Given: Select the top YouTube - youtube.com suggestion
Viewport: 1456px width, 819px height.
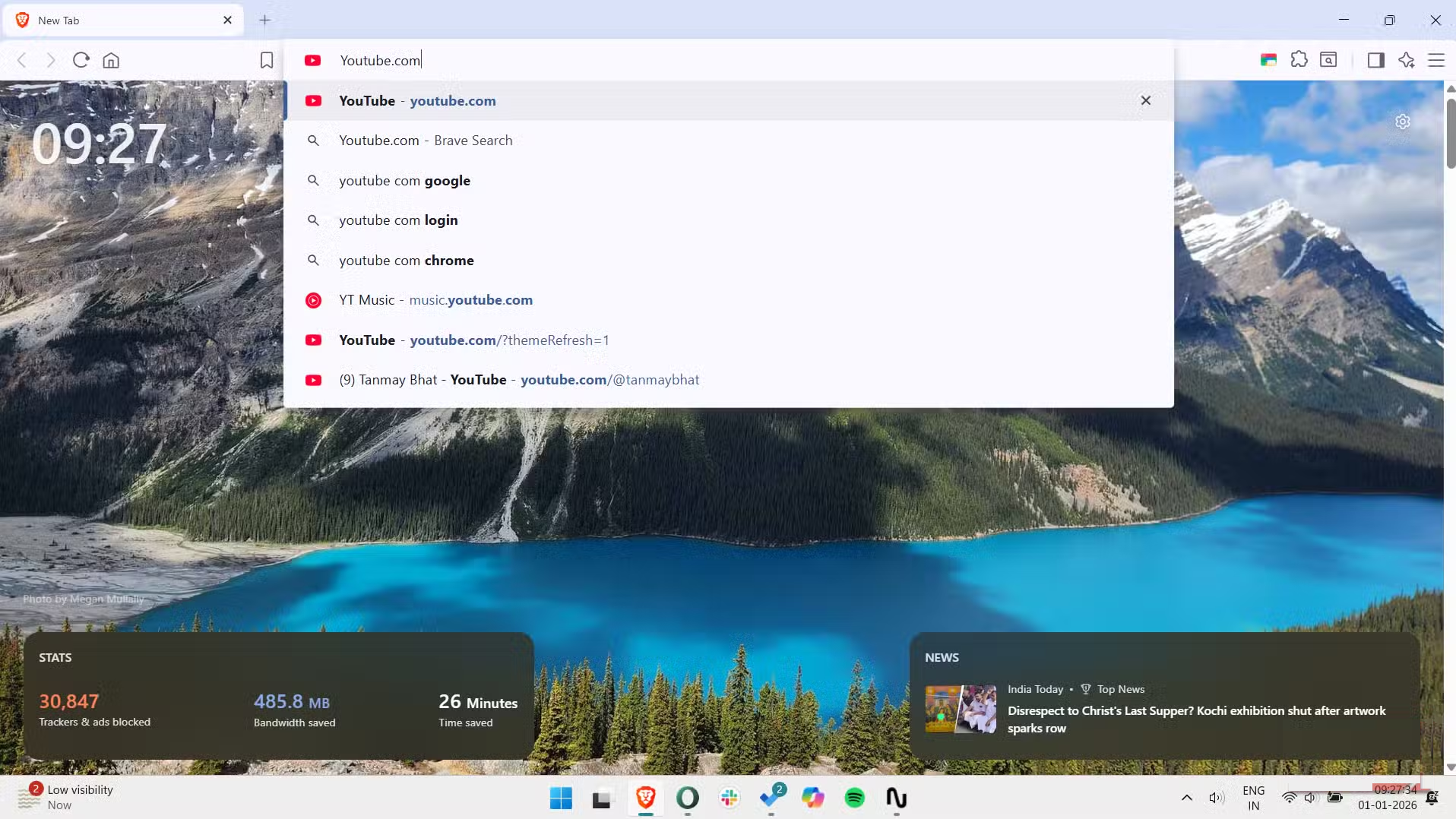Looking at the screenshot, I should point(728,100).
